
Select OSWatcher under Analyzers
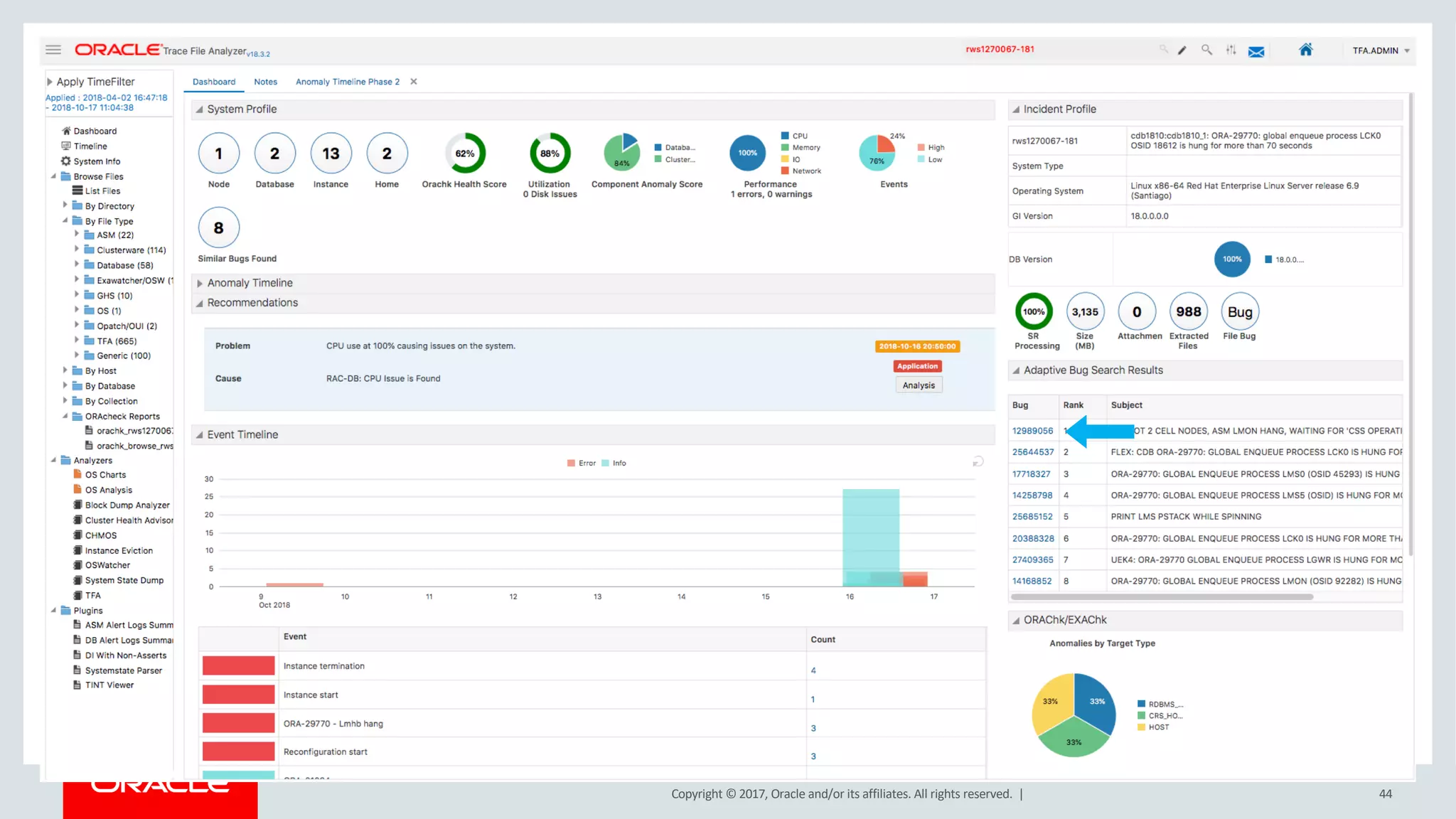point(107,565)
